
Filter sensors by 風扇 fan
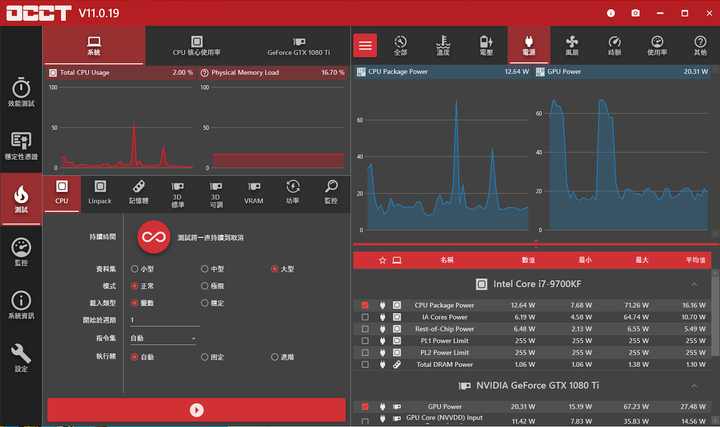(572, 45)
